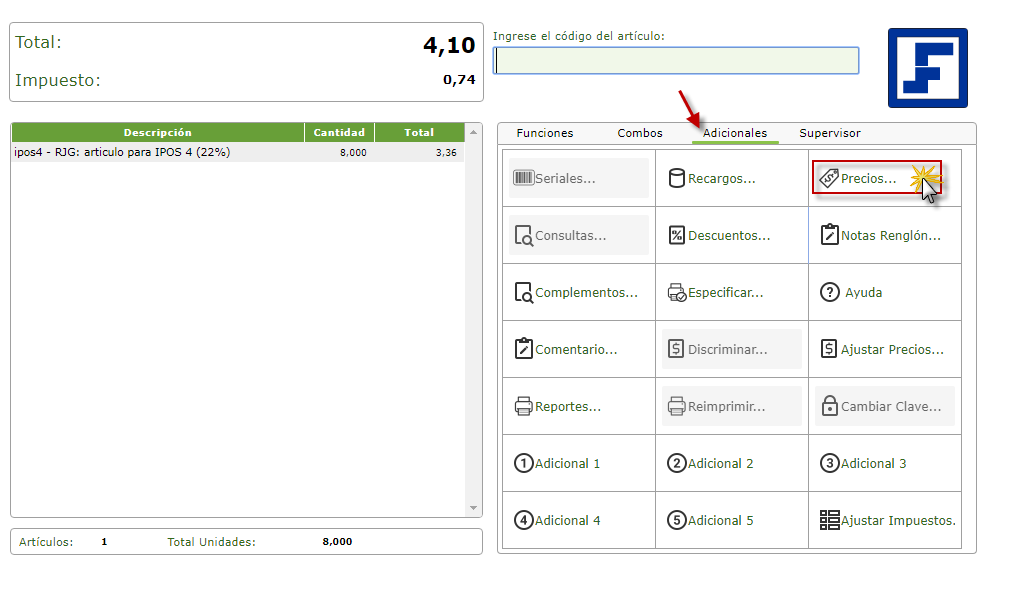Click the Consultas search document icon

pos(523,235)
